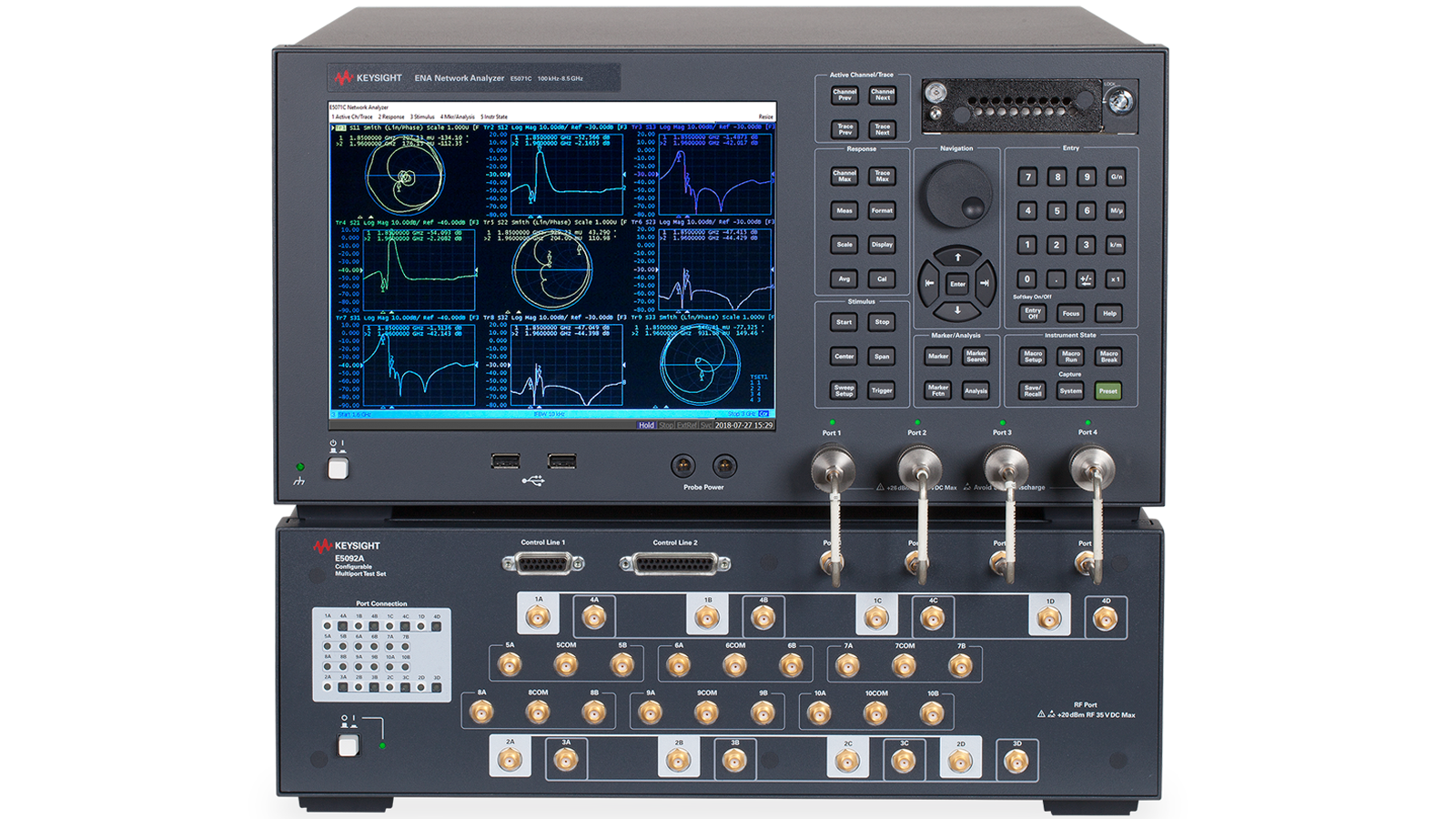This screenshot has height=819, width=1456.
Task: Open the Active Ch/Trace menu
Action: (x=352, y=117)
